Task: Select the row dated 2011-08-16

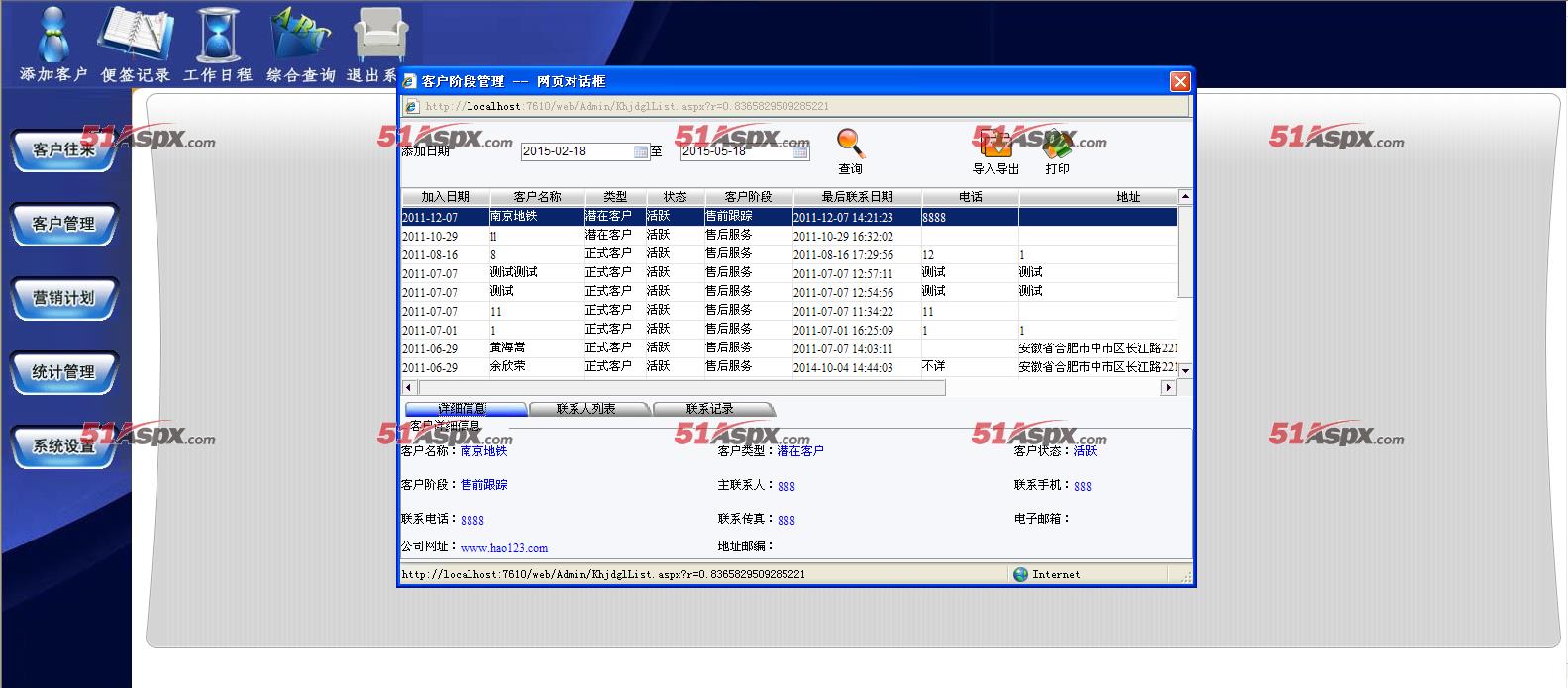Action: tap(788, 254)
